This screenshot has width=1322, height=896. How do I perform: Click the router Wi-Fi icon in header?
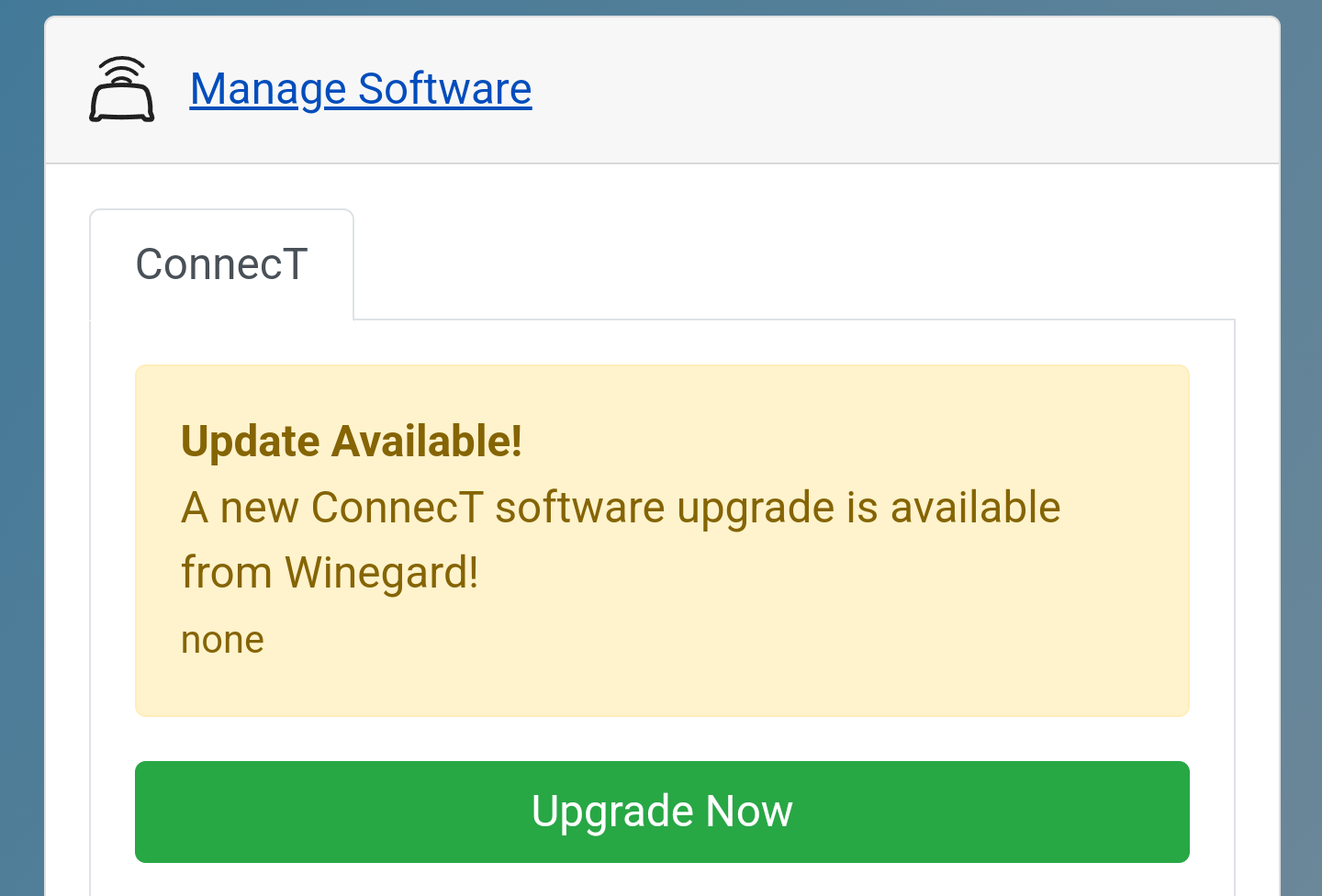[x=122, y=89]
